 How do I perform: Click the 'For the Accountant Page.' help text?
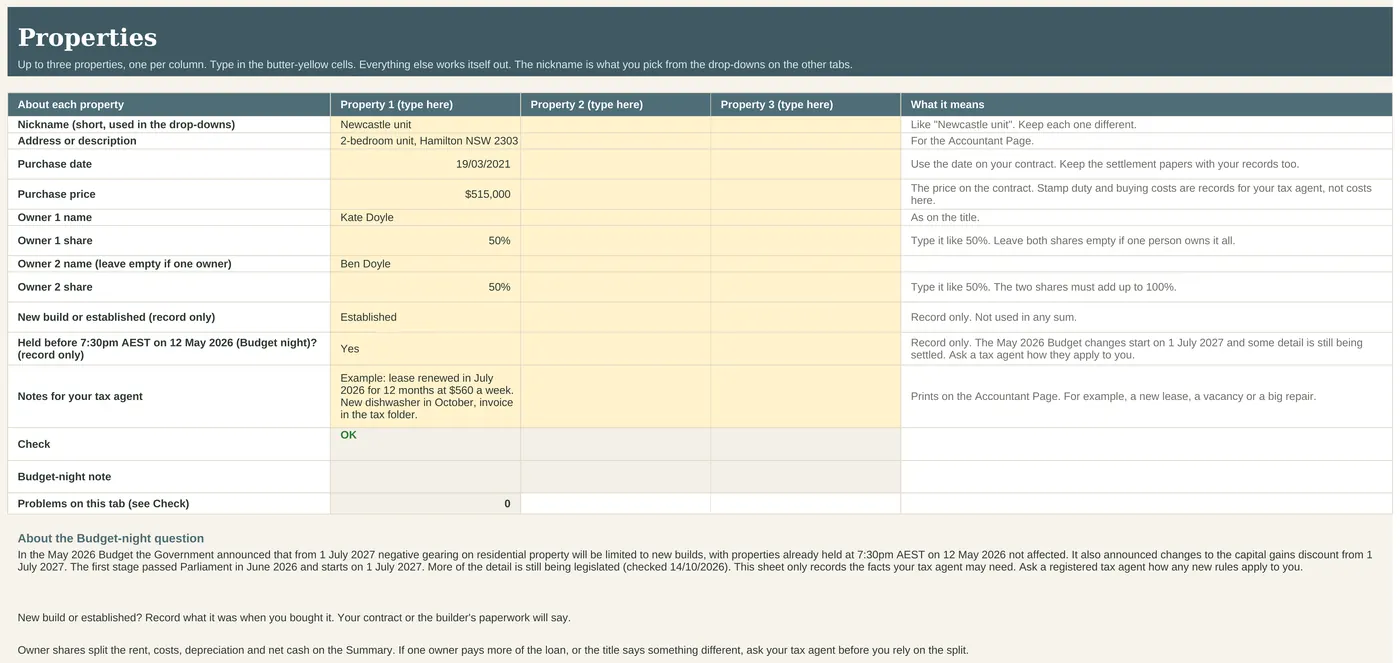[x=972, y=141]
